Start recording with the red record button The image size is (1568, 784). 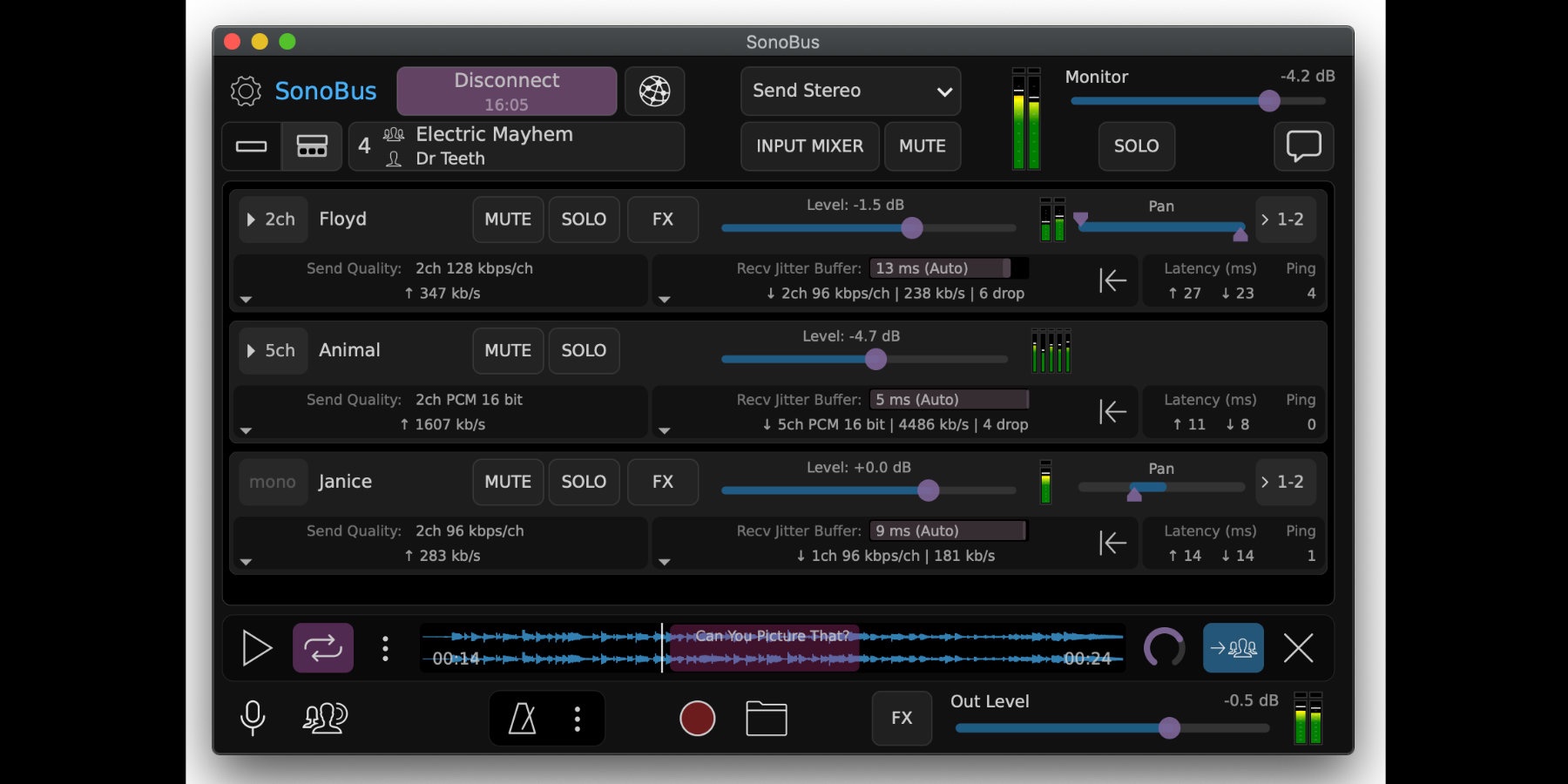point(697,719)
